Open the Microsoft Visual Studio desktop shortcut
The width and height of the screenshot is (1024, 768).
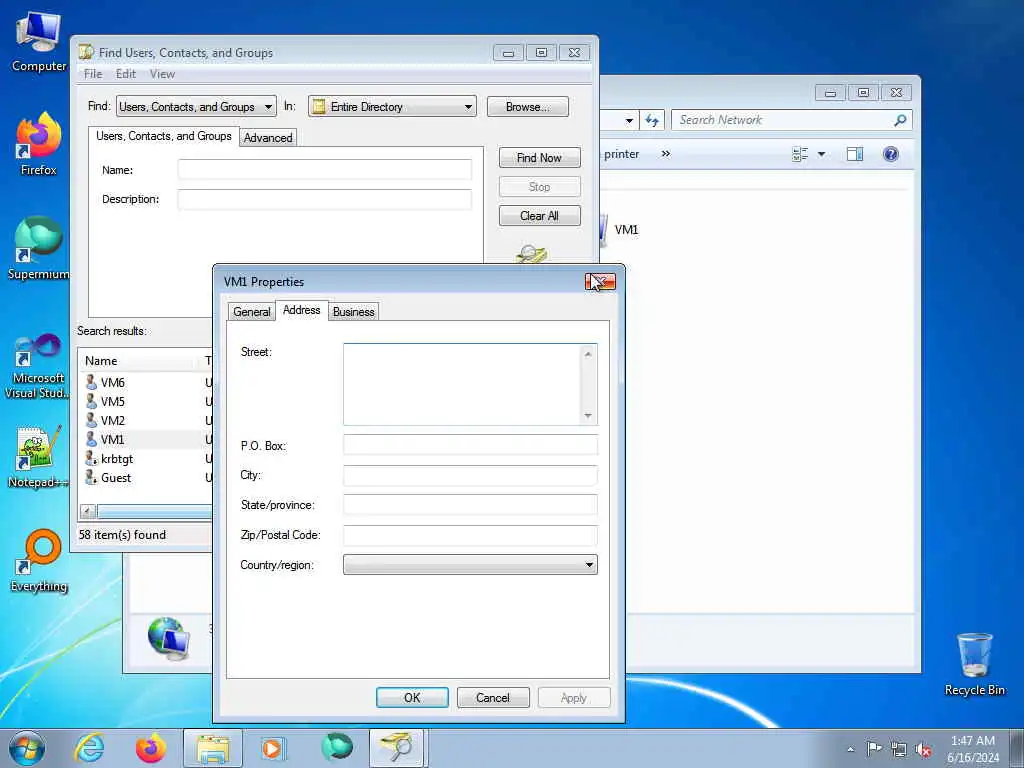[37, 366]
